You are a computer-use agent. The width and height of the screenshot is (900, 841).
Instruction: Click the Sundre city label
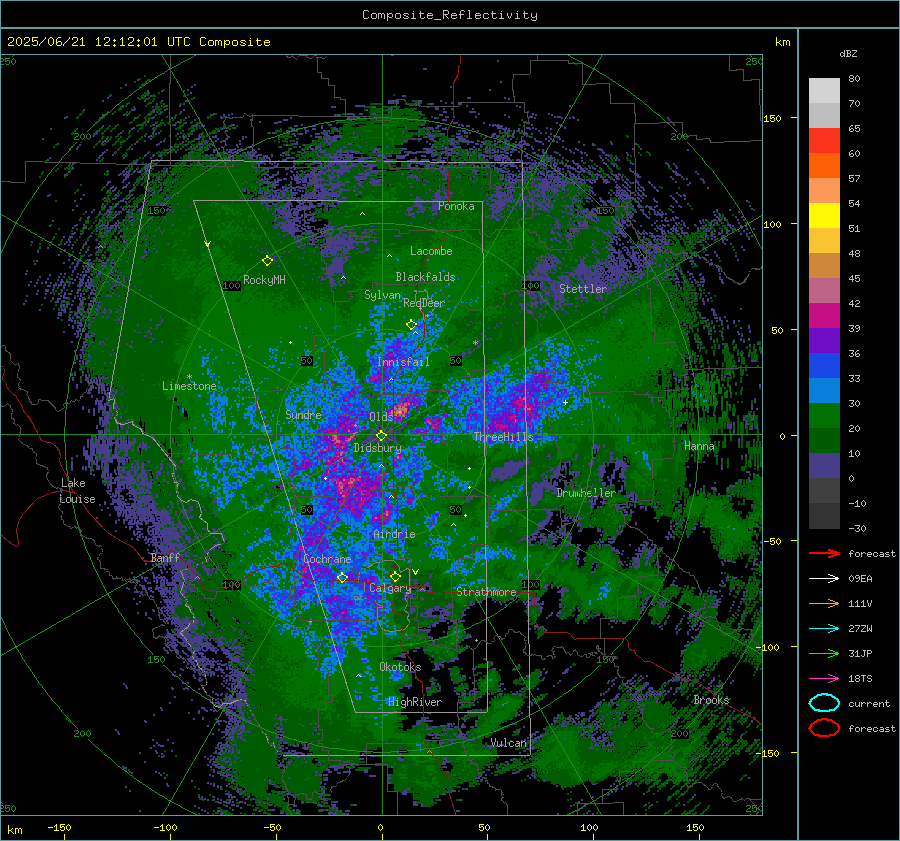click(x=304, y=415)
